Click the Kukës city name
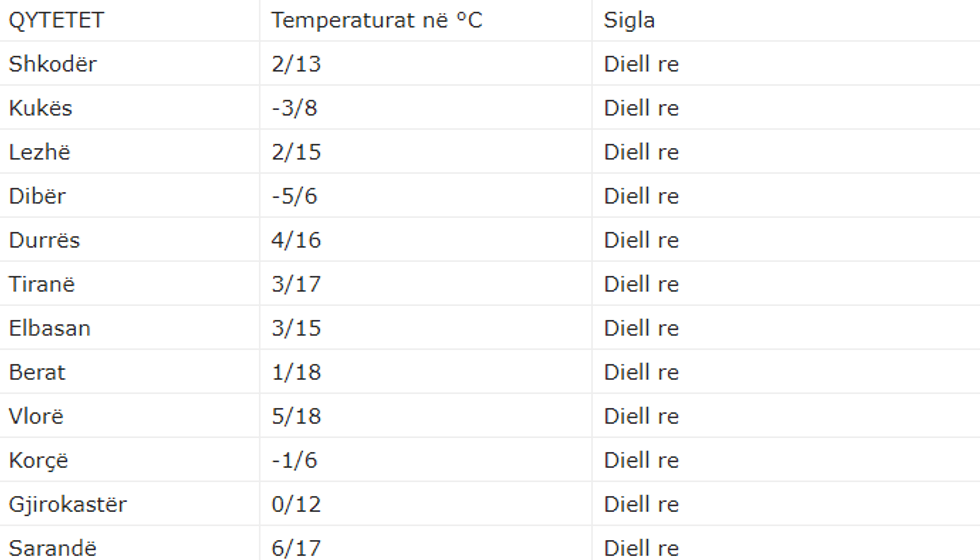980x560 pixels. pyautogui.click(x=41, y=108)
